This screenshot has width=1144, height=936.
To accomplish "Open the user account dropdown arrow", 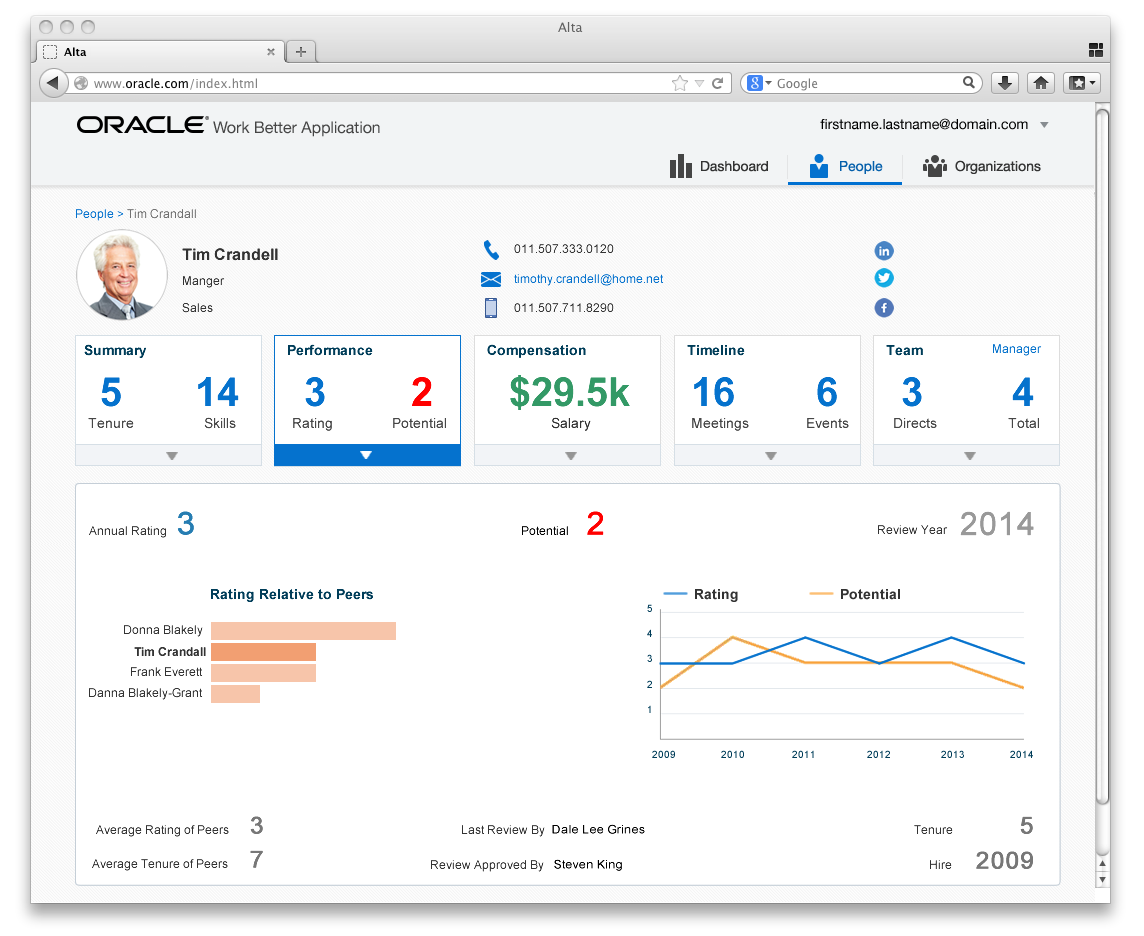I will (1044, 125).
